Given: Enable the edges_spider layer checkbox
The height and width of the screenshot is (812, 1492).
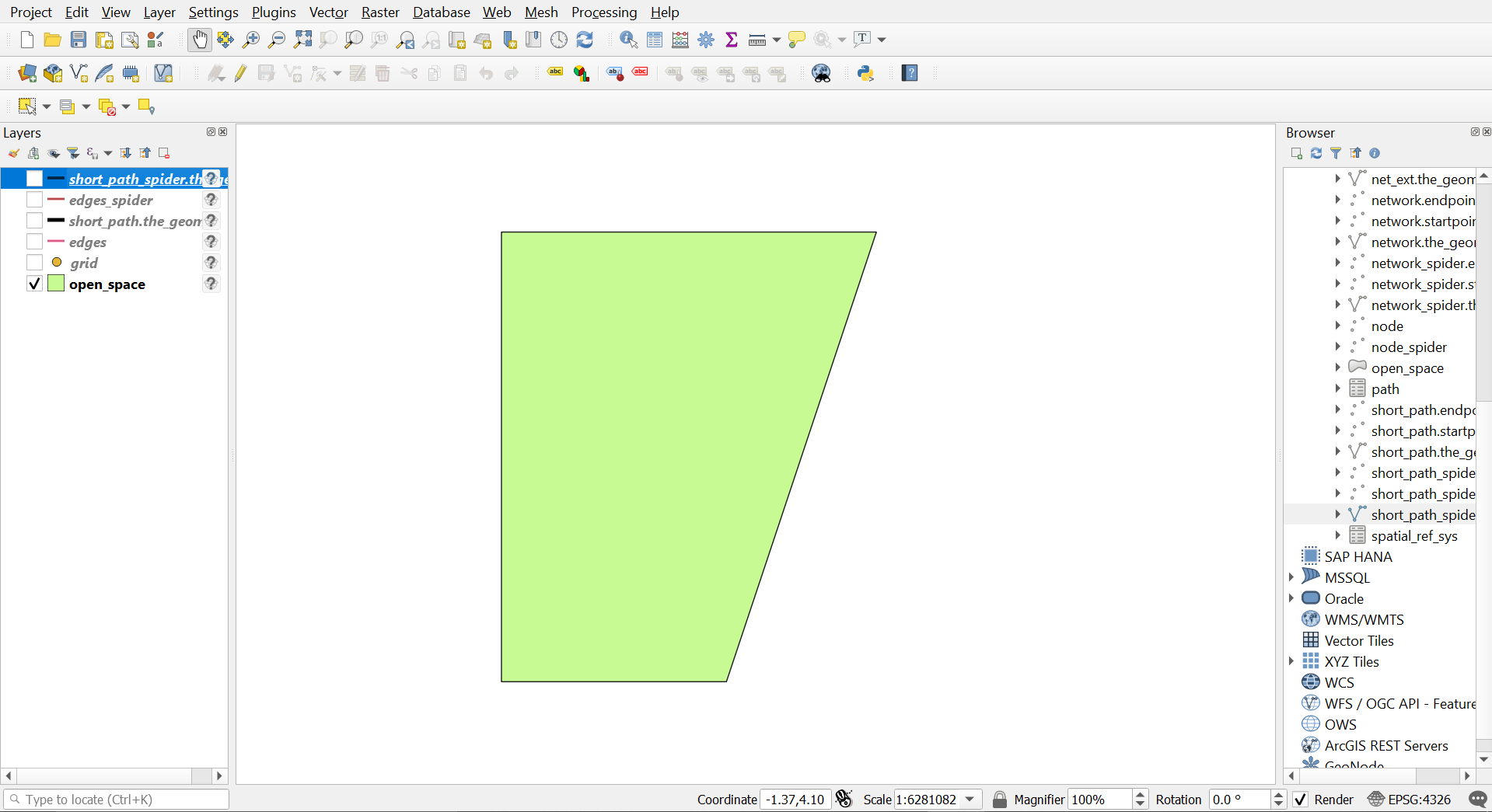Looking at the screenshot, I should point(34,200).
